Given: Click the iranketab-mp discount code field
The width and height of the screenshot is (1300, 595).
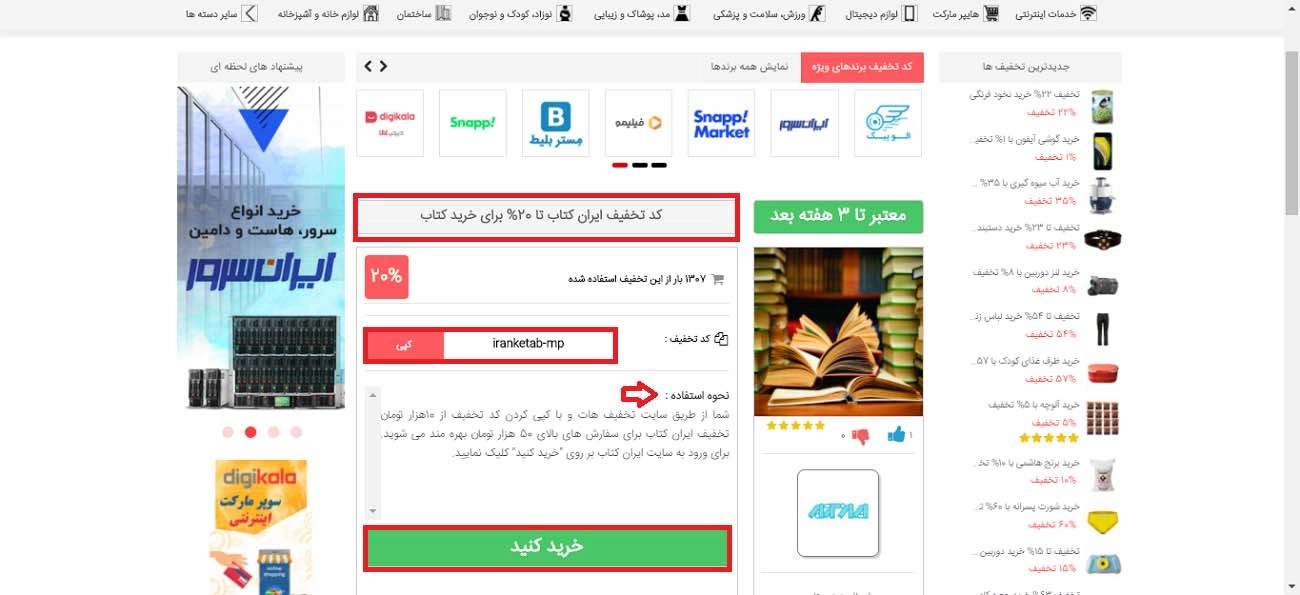Looking at the screenshot, I should point(528,344).
